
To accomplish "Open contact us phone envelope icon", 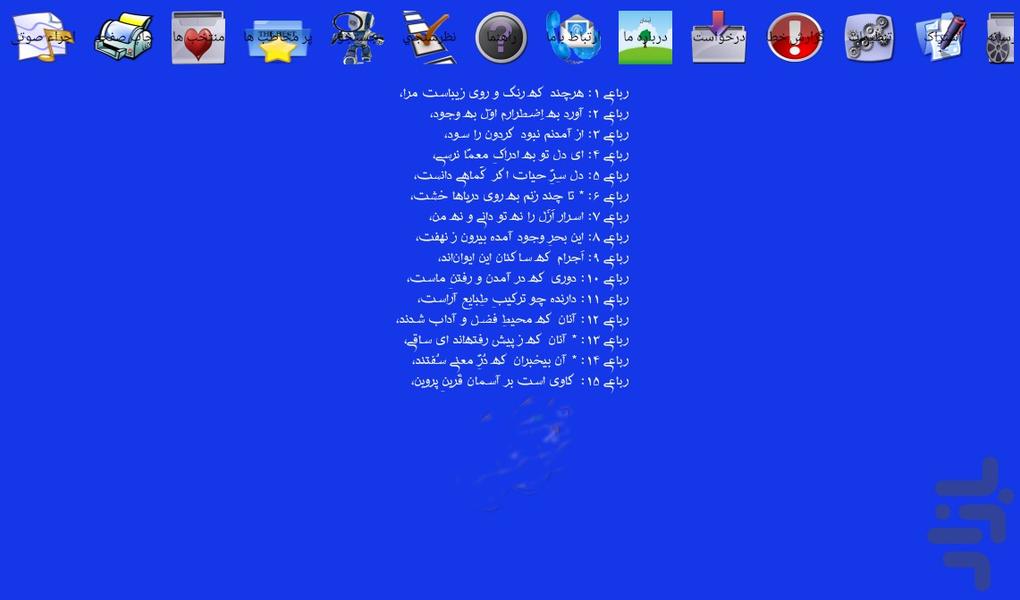I will pyautogui.click(x=572, y=37).
